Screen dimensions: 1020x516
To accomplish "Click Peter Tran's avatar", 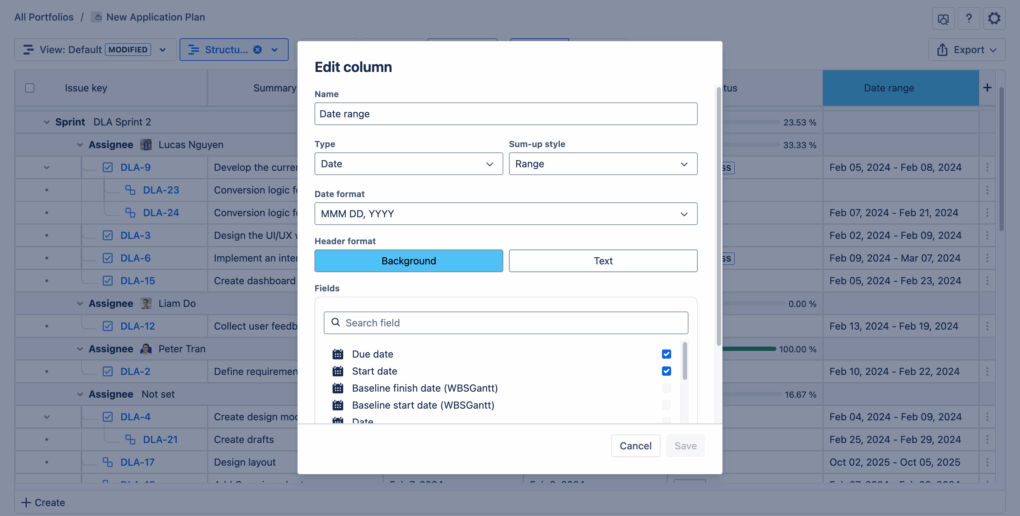I will tap(146, 349).
